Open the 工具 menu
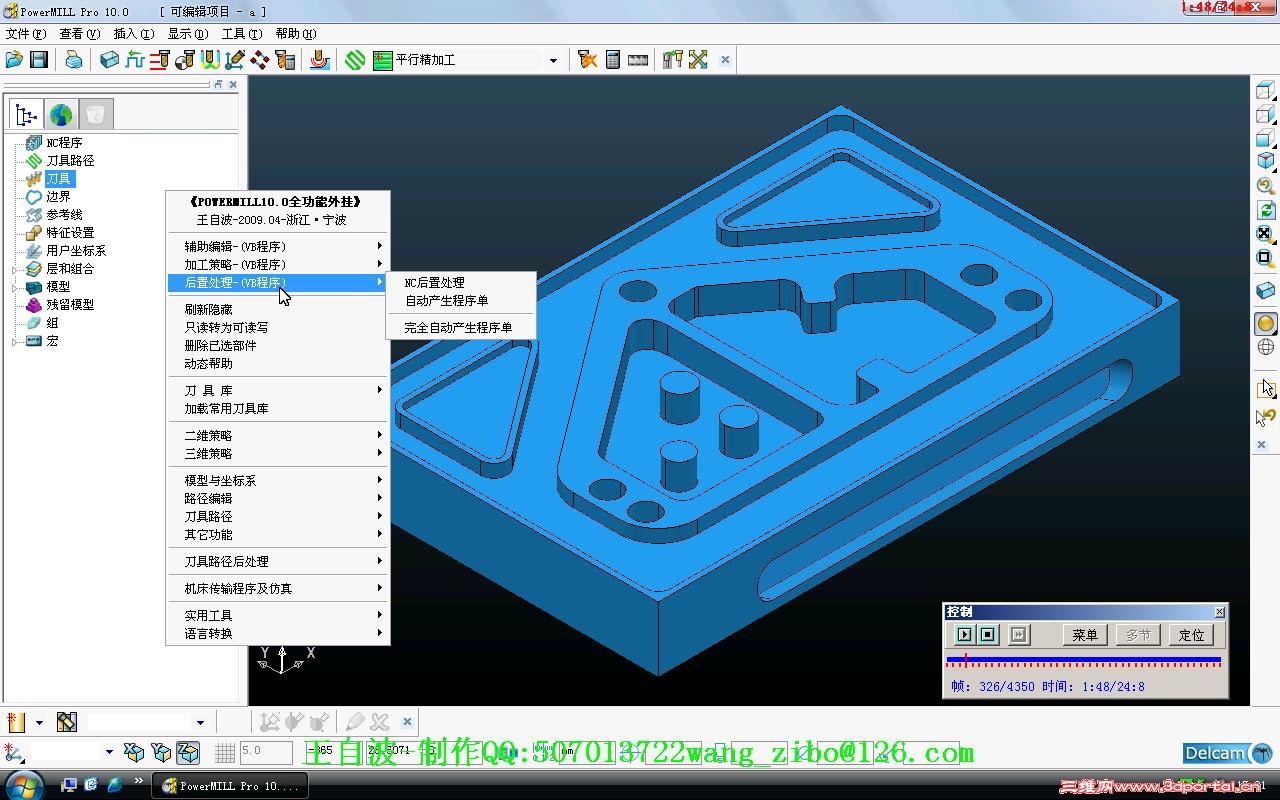 tap(241, 33)
